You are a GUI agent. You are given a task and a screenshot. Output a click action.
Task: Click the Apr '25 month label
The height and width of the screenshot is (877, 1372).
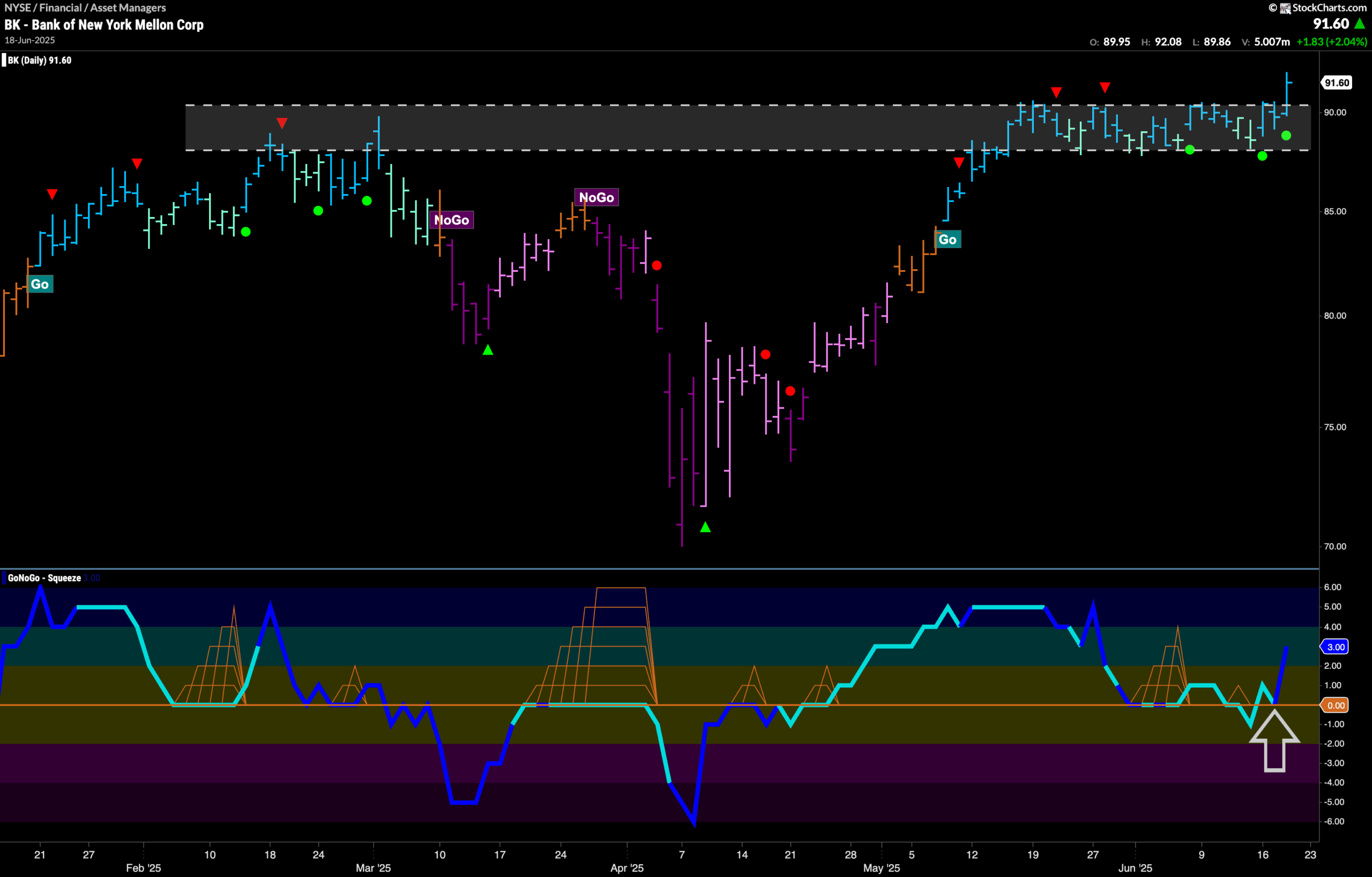(x=627, y=868)
